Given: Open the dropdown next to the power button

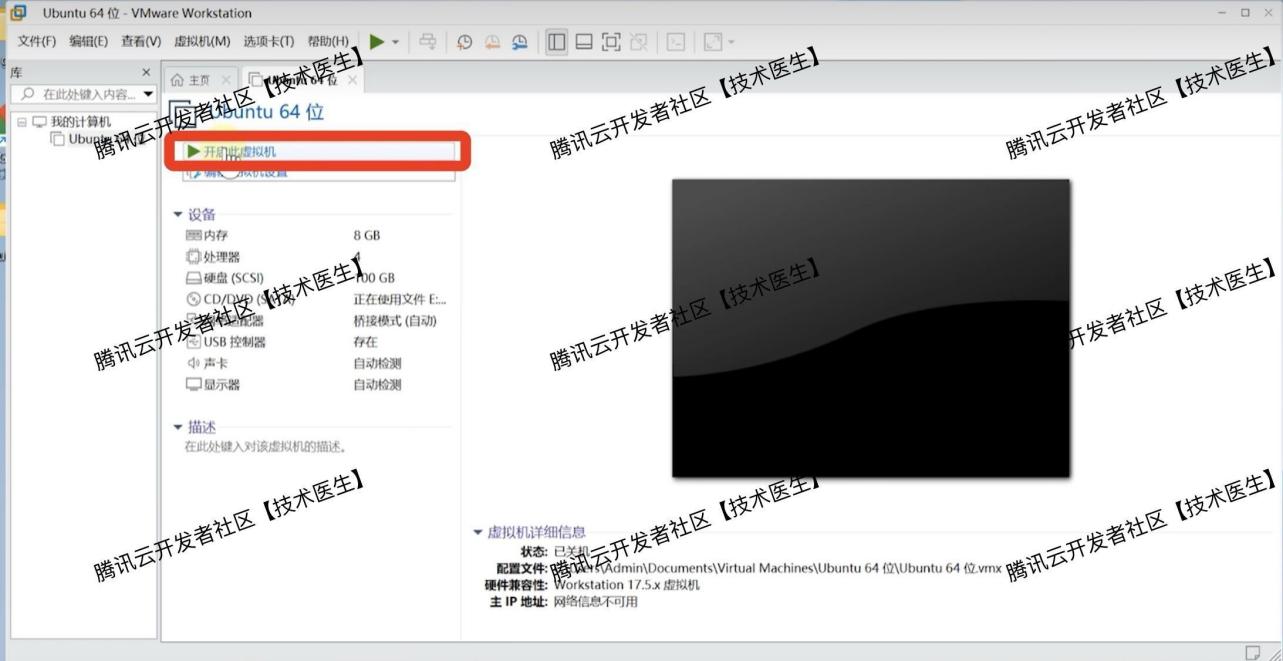Looking at the screenshot, I should click(394, 40).
